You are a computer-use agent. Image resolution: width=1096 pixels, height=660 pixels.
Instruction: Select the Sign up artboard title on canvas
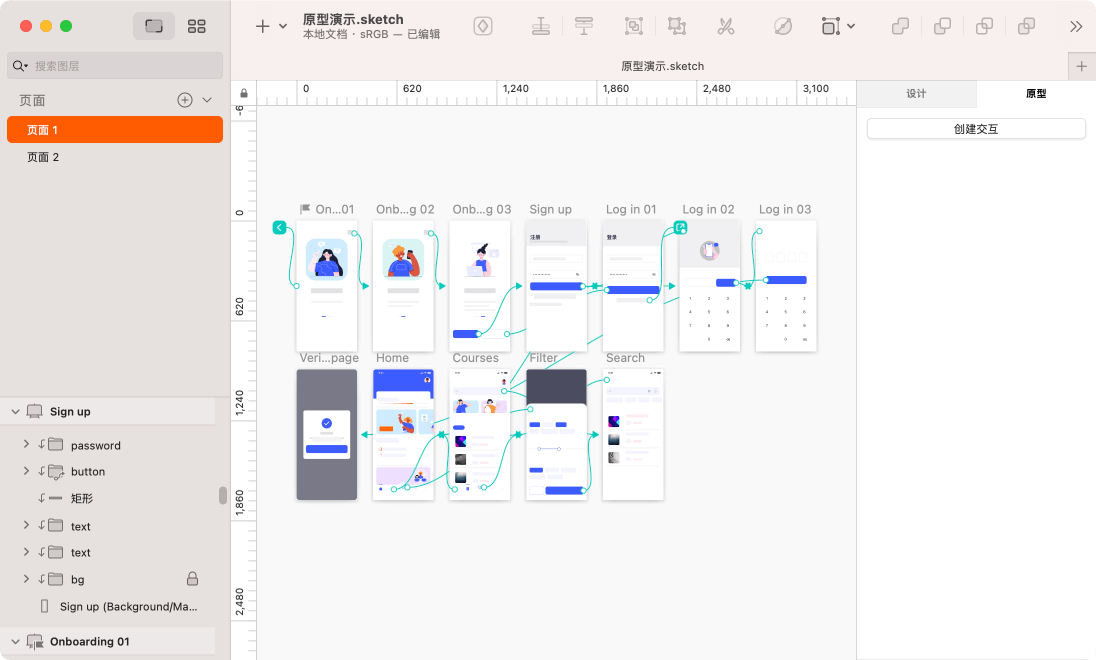pos(550,209)
